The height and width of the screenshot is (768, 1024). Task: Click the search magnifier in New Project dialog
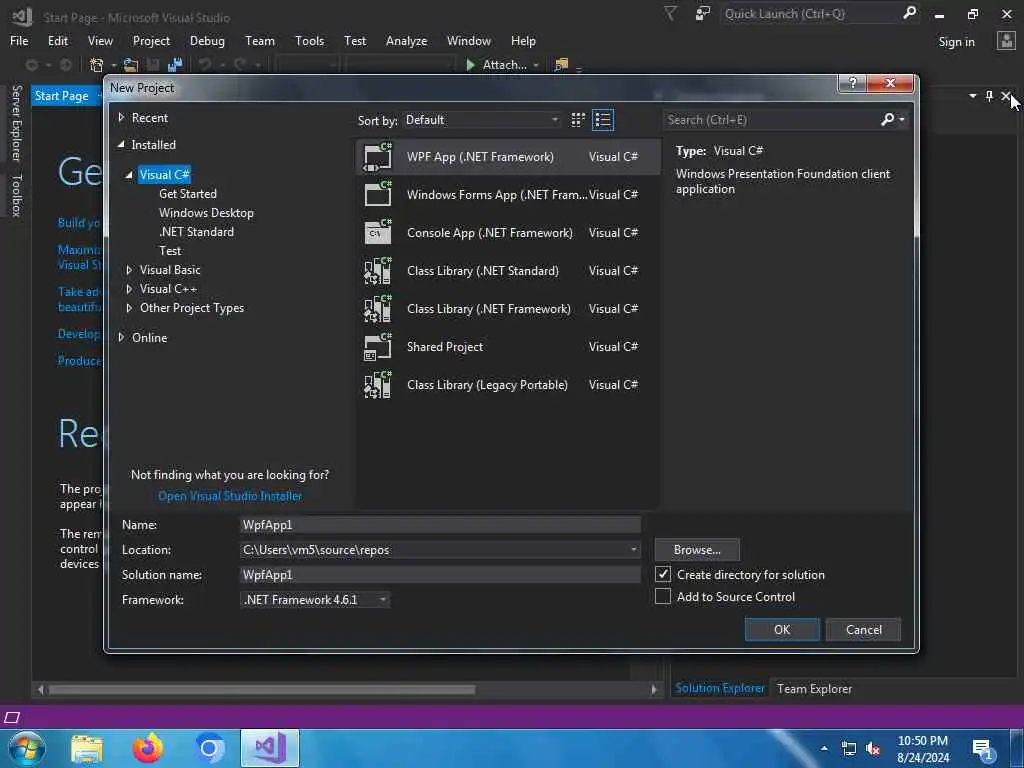click(888, 120)
